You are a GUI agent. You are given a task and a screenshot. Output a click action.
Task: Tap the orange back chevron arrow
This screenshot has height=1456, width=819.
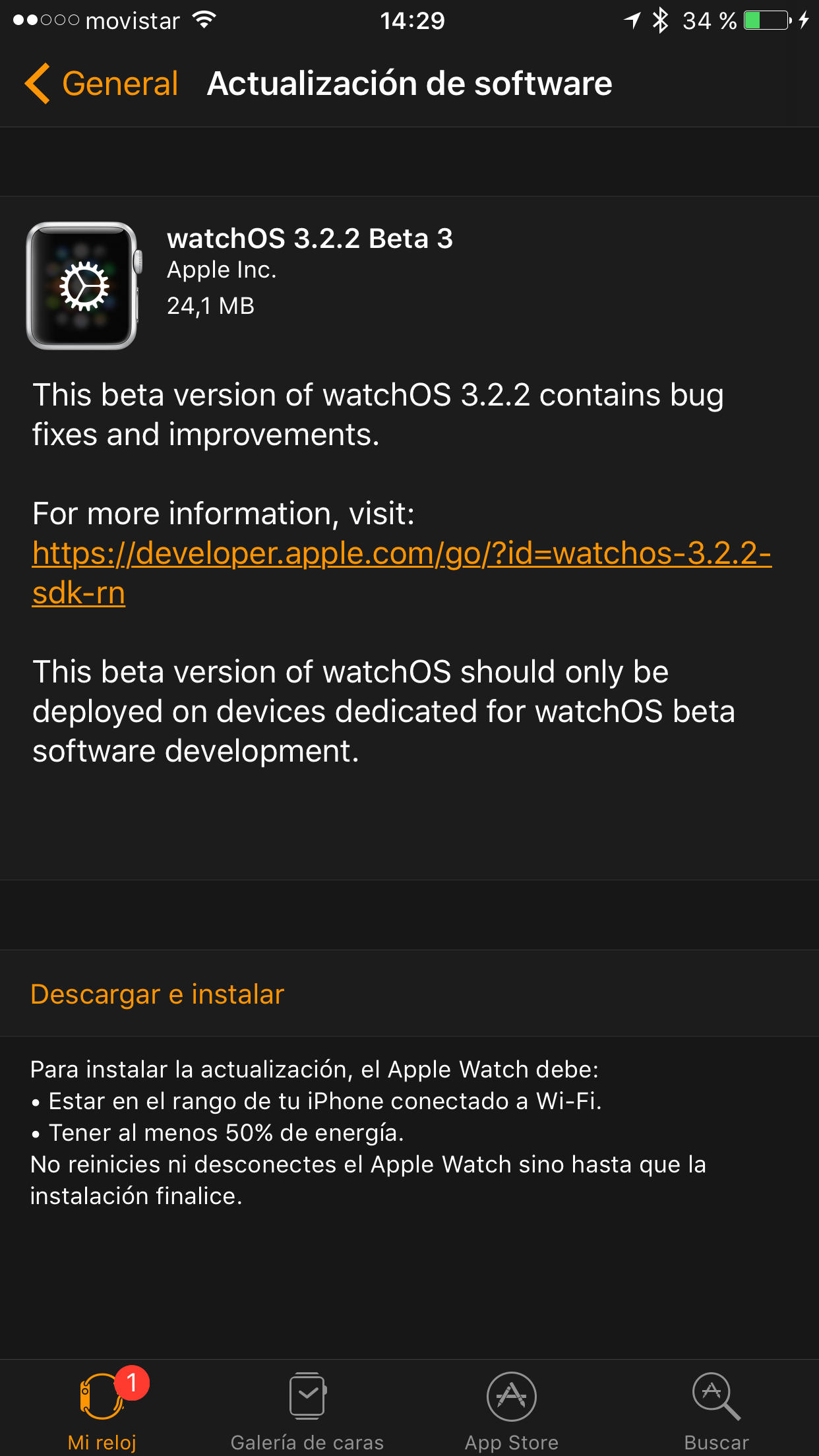37,84
